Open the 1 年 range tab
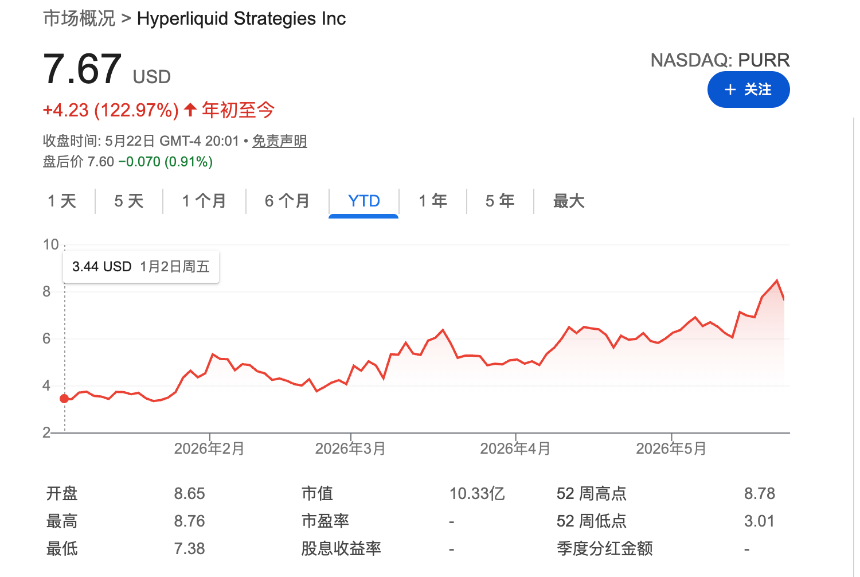The height and width of the screenshot is (577, 860). pos(433,201)
